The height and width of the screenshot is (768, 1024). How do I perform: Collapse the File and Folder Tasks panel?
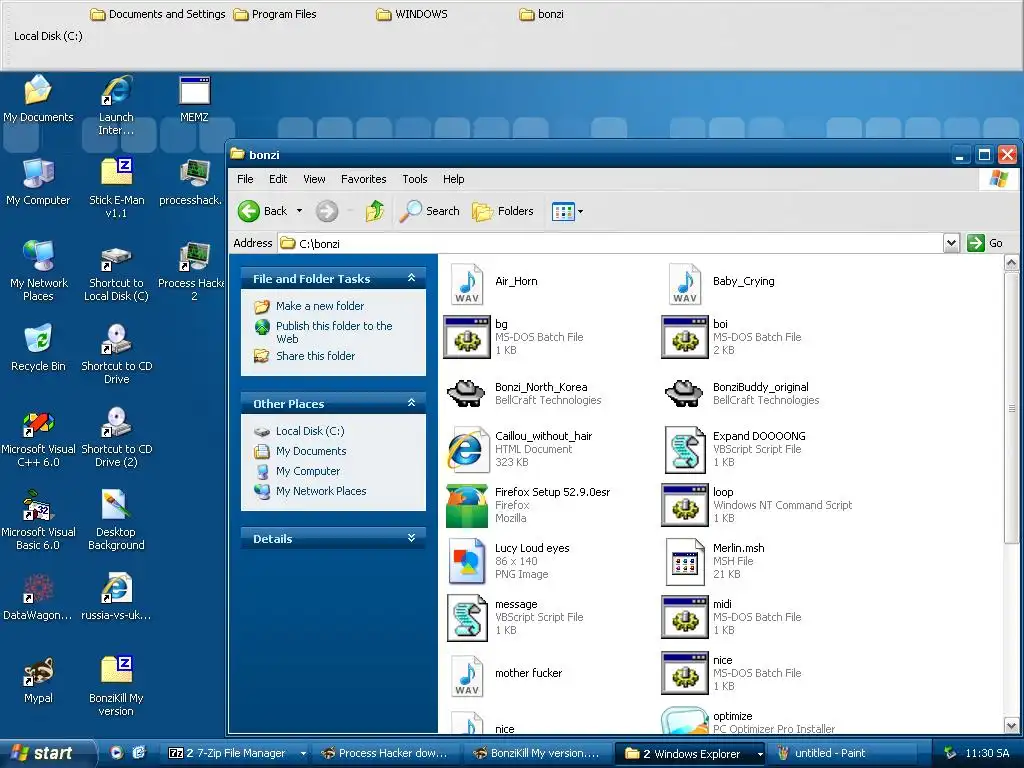click(411, 278)
